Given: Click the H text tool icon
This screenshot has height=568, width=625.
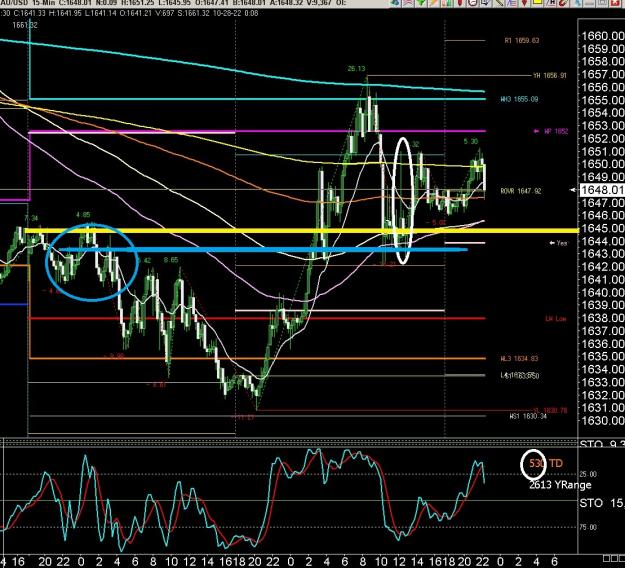Looking at the screenshot, I should [x=550, y=3].
